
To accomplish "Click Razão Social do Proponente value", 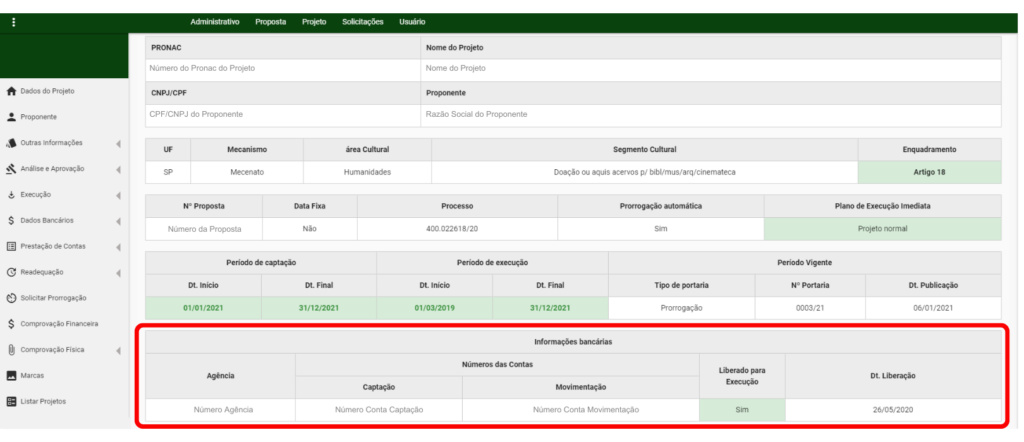I will (x=476, y=114).
